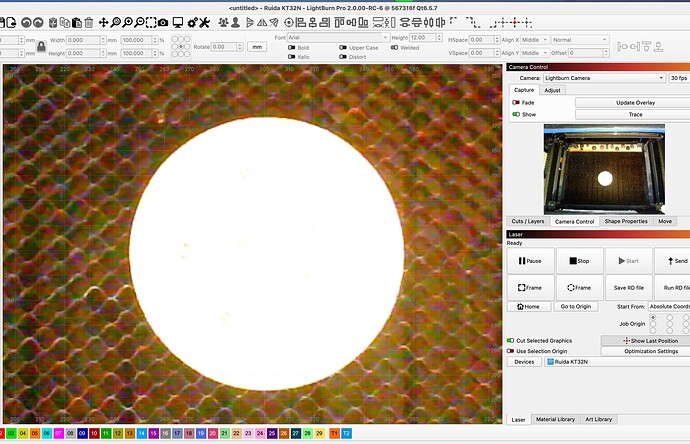Click the Ungroup (single person) icon
Viewport: 690px width, 444px height.
coord(235,22)
